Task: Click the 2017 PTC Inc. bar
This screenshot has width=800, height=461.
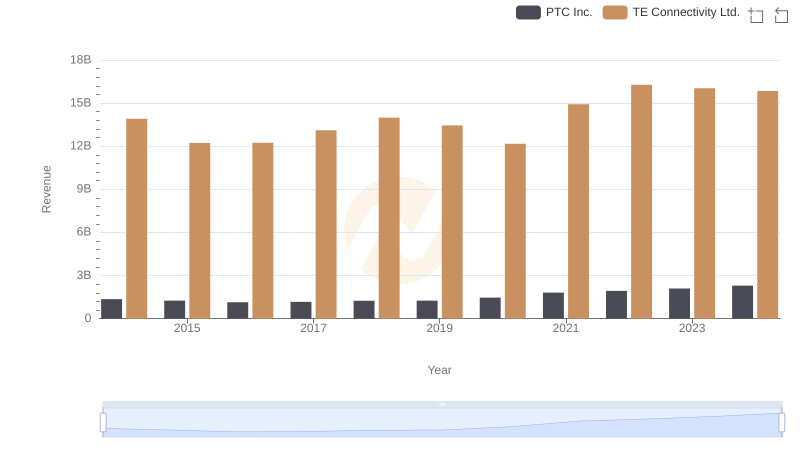Action: [x=301, y=310]
